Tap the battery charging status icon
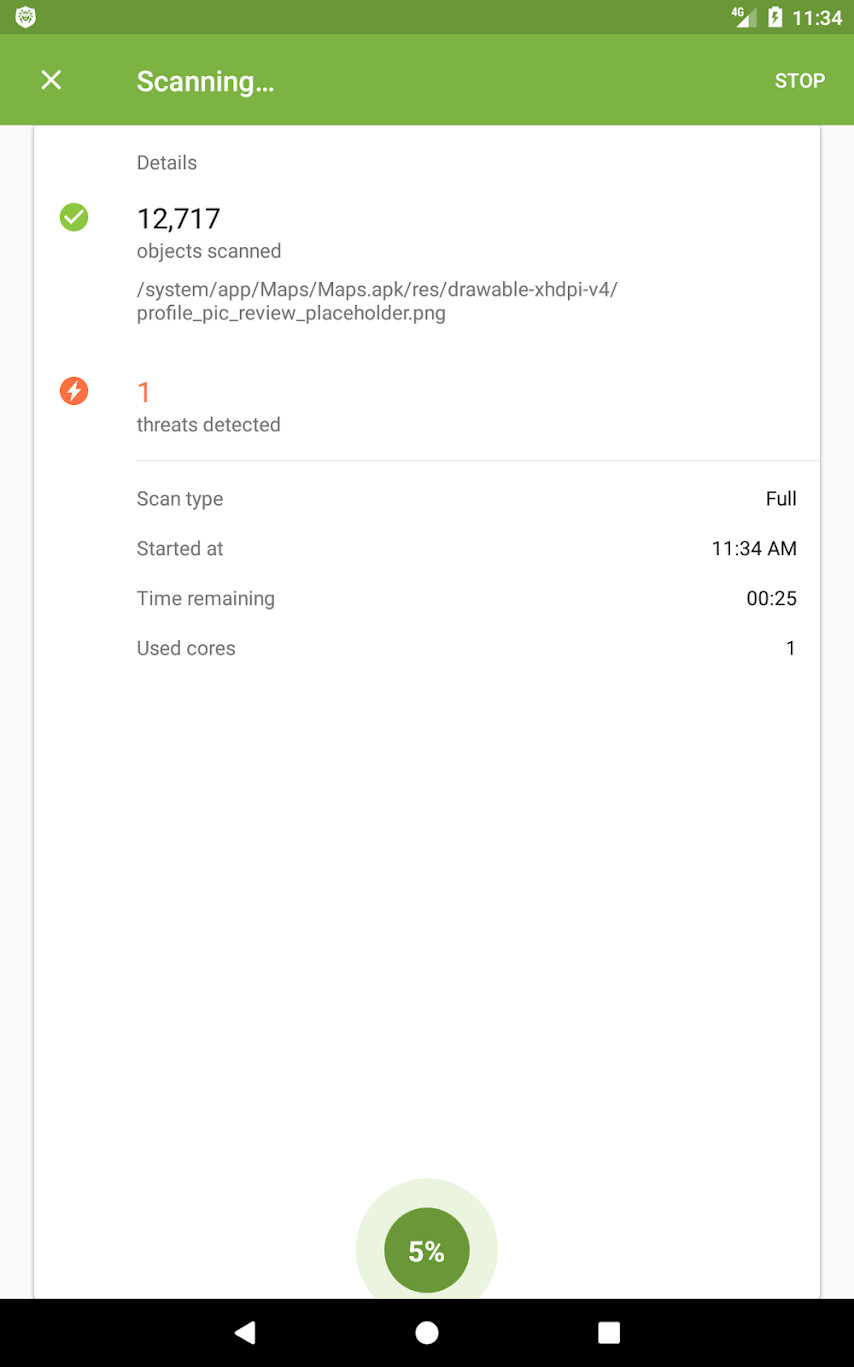This screenshot has height=1367, width=854. [x=774, y=17]
